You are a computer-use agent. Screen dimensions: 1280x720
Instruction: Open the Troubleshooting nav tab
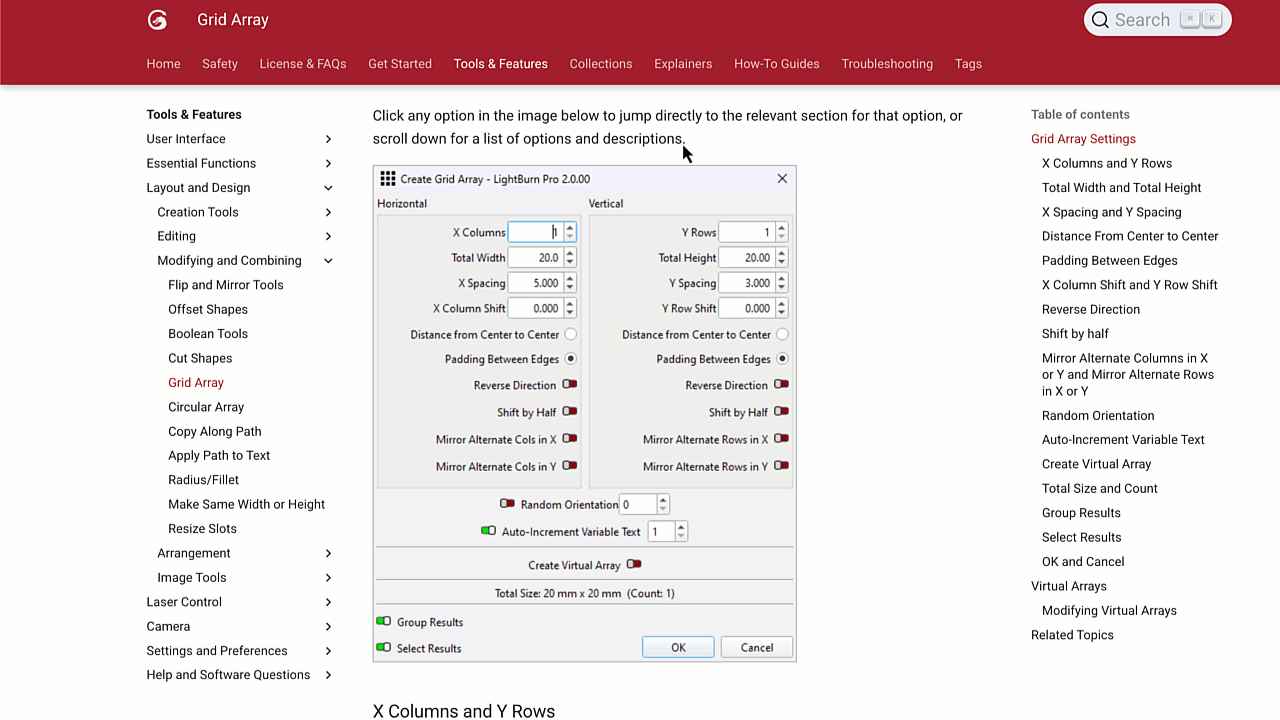click(886, 64)
